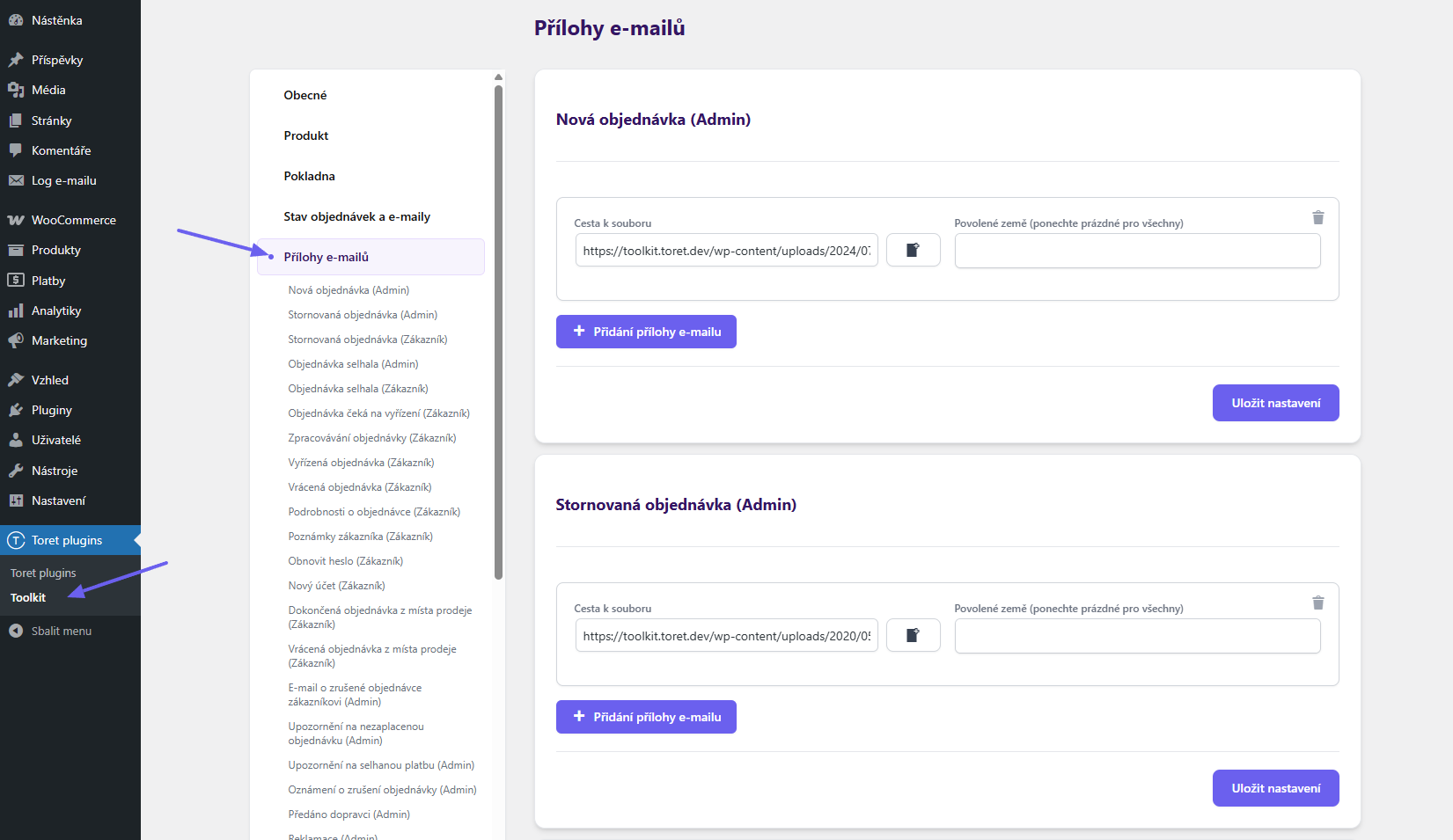The image size is (1453, 840).
Task: Open the Pokladna settings tab
Action: (309, 175)
